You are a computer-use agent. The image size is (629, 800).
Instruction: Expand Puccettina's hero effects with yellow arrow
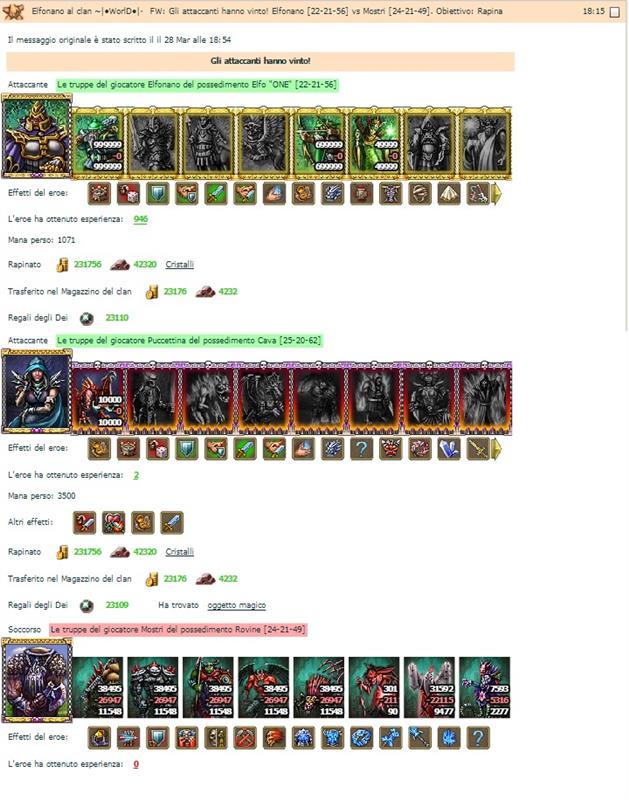[496, 449]
